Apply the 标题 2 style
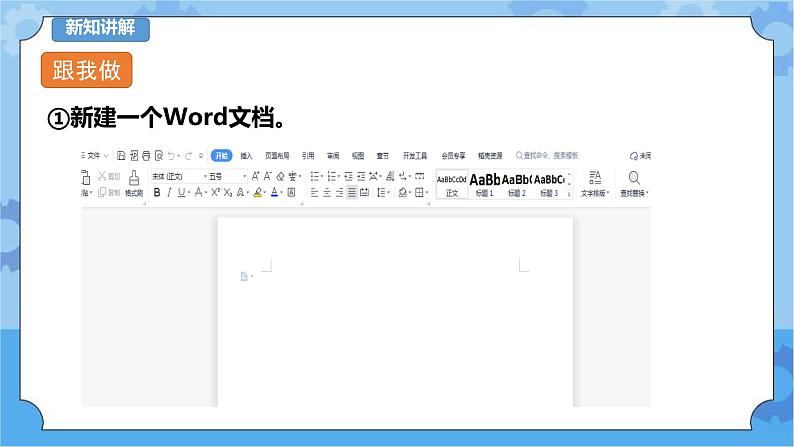The height and width of the screenshot is (447, 794). (x=517, y=184)
